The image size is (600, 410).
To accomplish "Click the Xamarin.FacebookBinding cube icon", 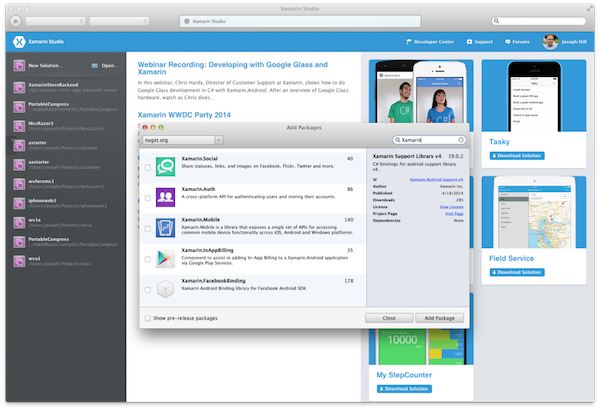I will coord(165,289).
